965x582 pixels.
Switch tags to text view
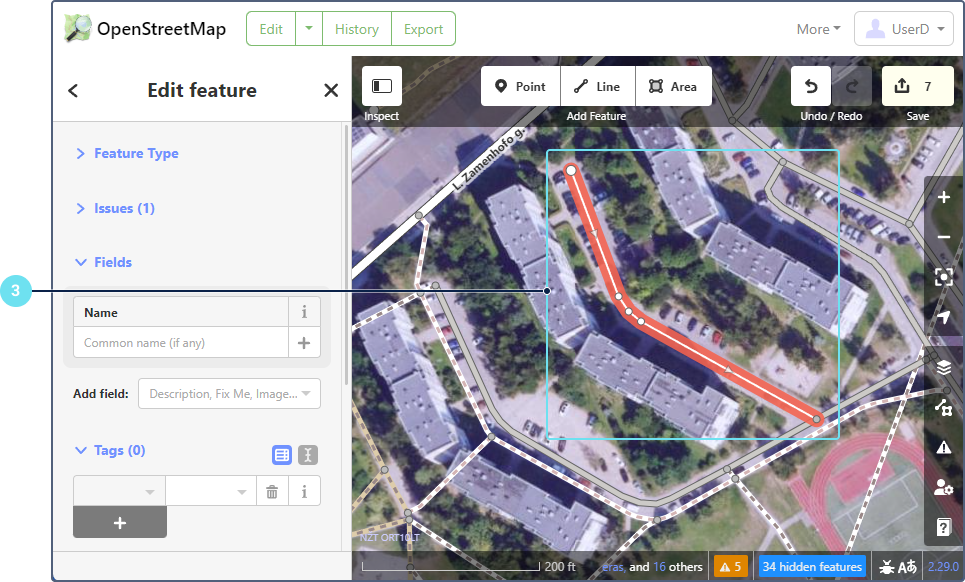pyautogui.click(x=308, y=455)
